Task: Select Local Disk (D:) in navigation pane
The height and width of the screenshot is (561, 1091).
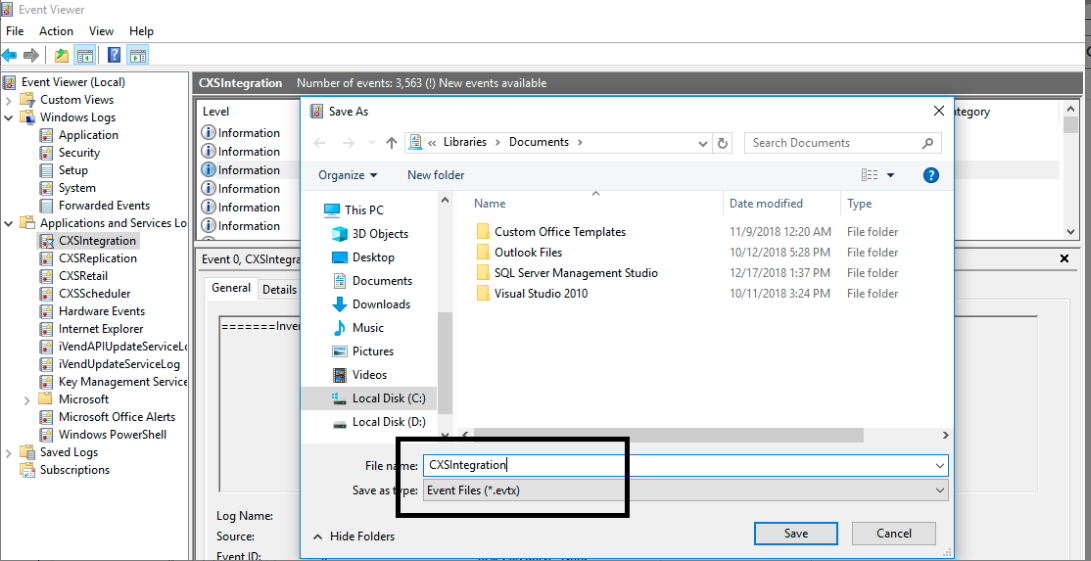Action: 379,422
